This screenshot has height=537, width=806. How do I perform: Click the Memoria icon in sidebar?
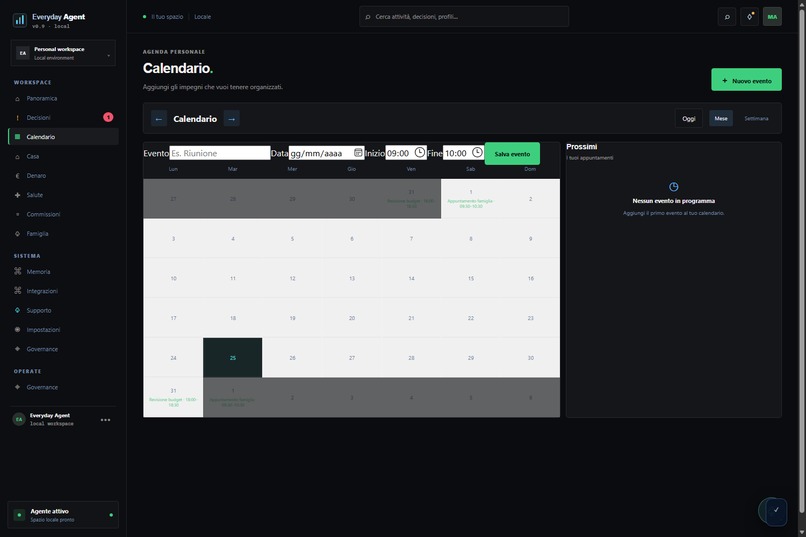pos(17,271)
